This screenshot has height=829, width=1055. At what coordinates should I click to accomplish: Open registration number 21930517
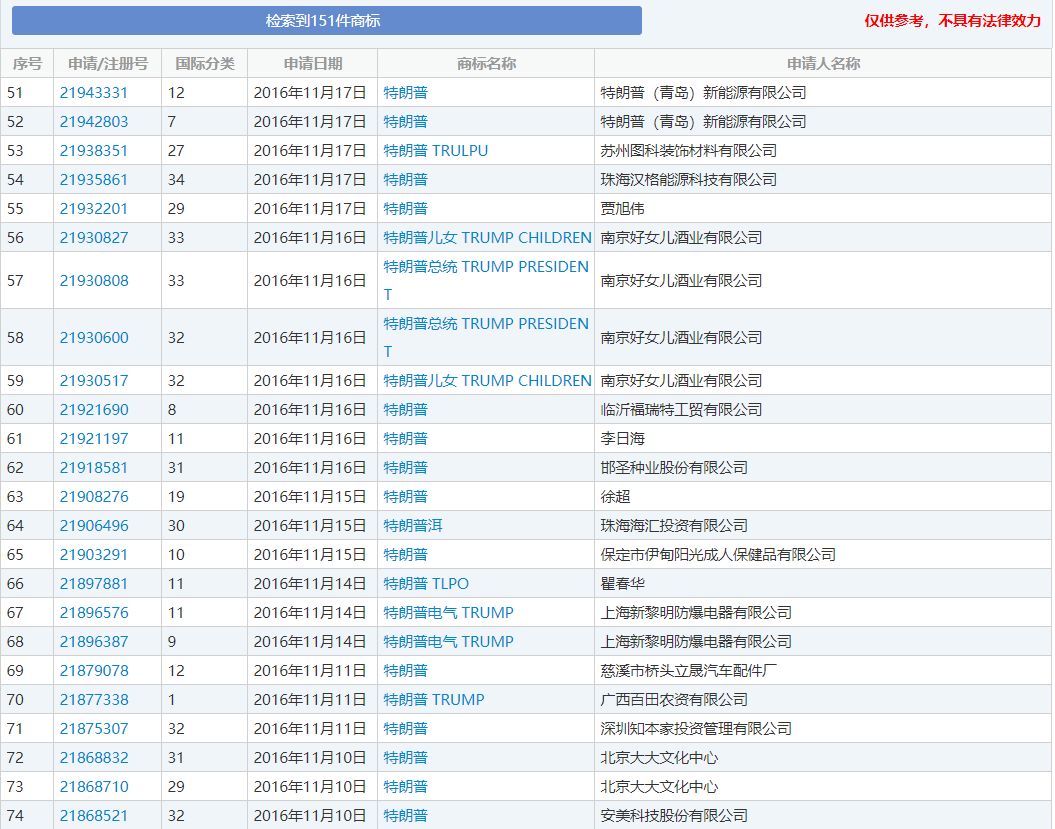point(94,380)
